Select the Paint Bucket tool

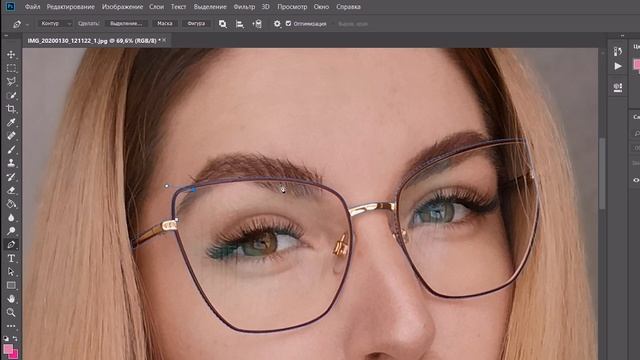click(x=11, y=204)
